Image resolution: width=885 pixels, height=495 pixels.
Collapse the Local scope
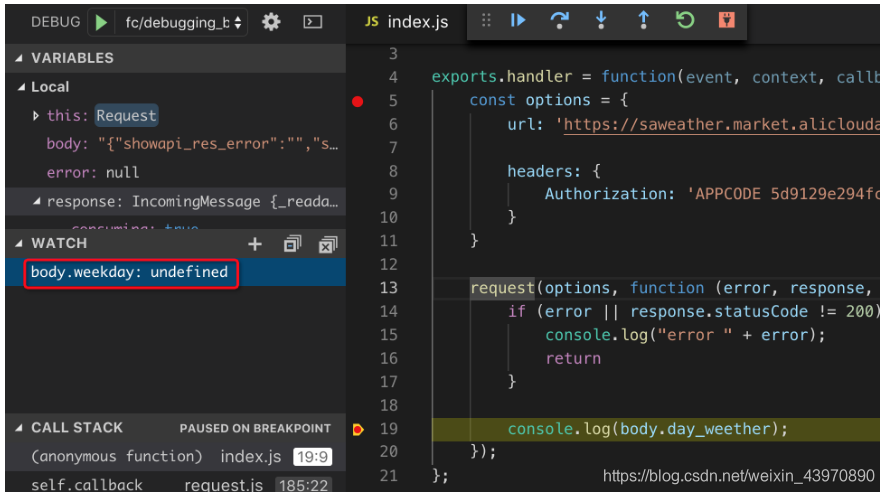click(x=21, y=87)
